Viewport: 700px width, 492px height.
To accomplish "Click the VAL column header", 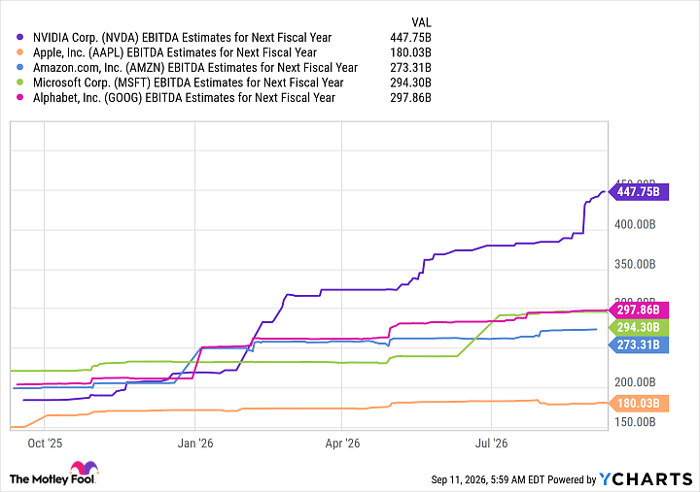I will click(x=421, y=22).
